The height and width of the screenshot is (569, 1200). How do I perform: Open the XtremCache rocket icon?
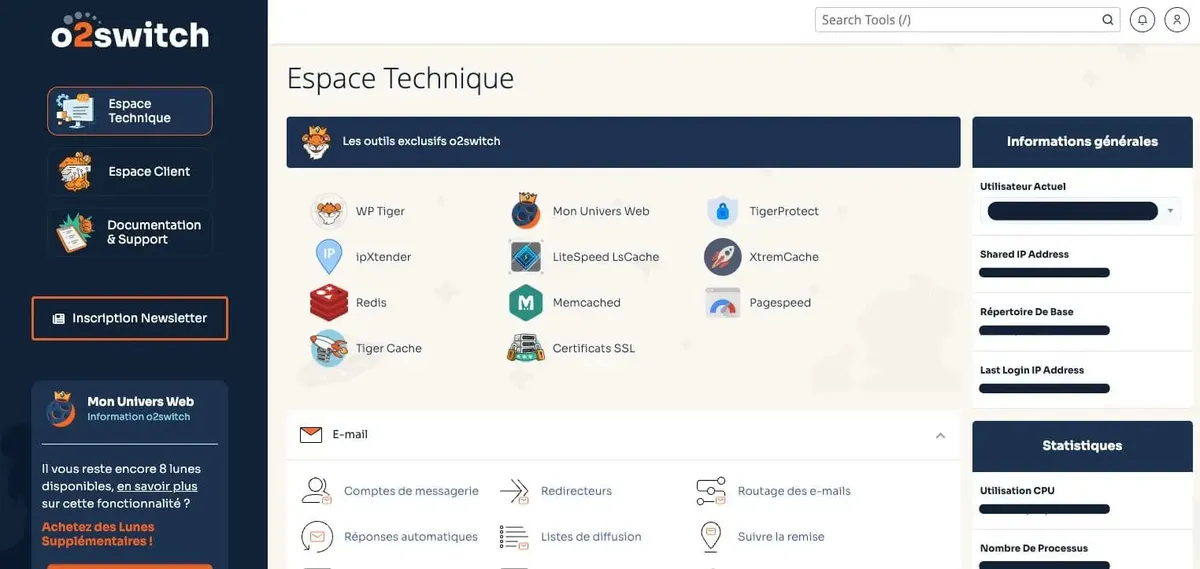coord(722,257)
